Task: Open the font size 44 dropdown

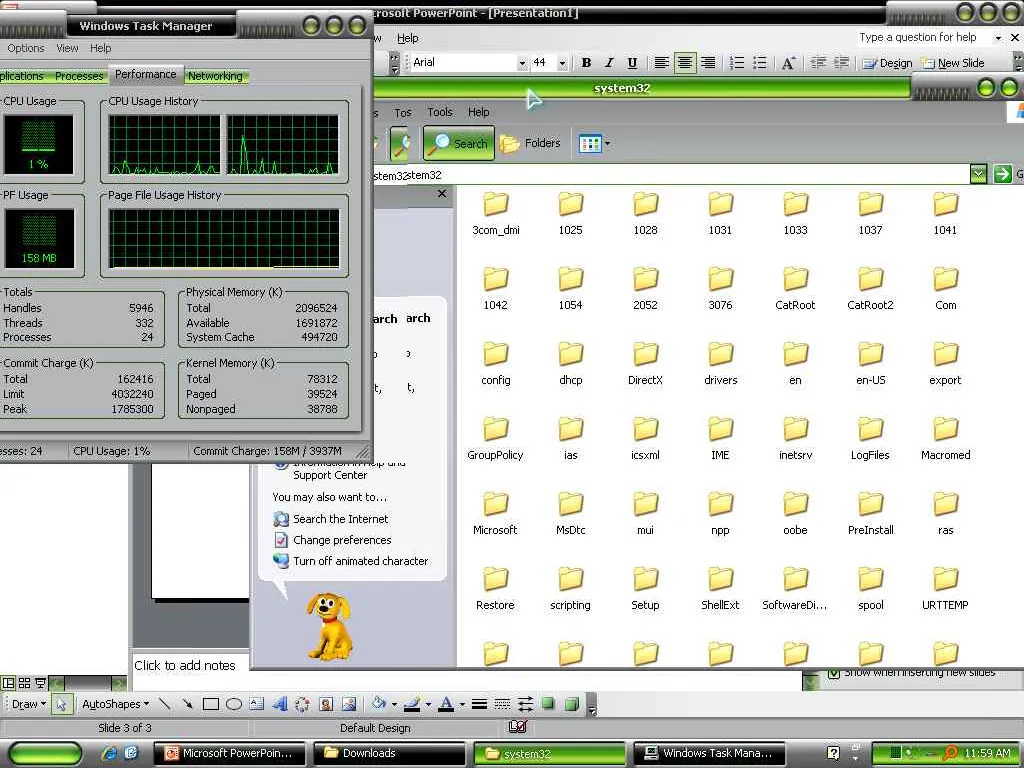Action: coord(562,63)
